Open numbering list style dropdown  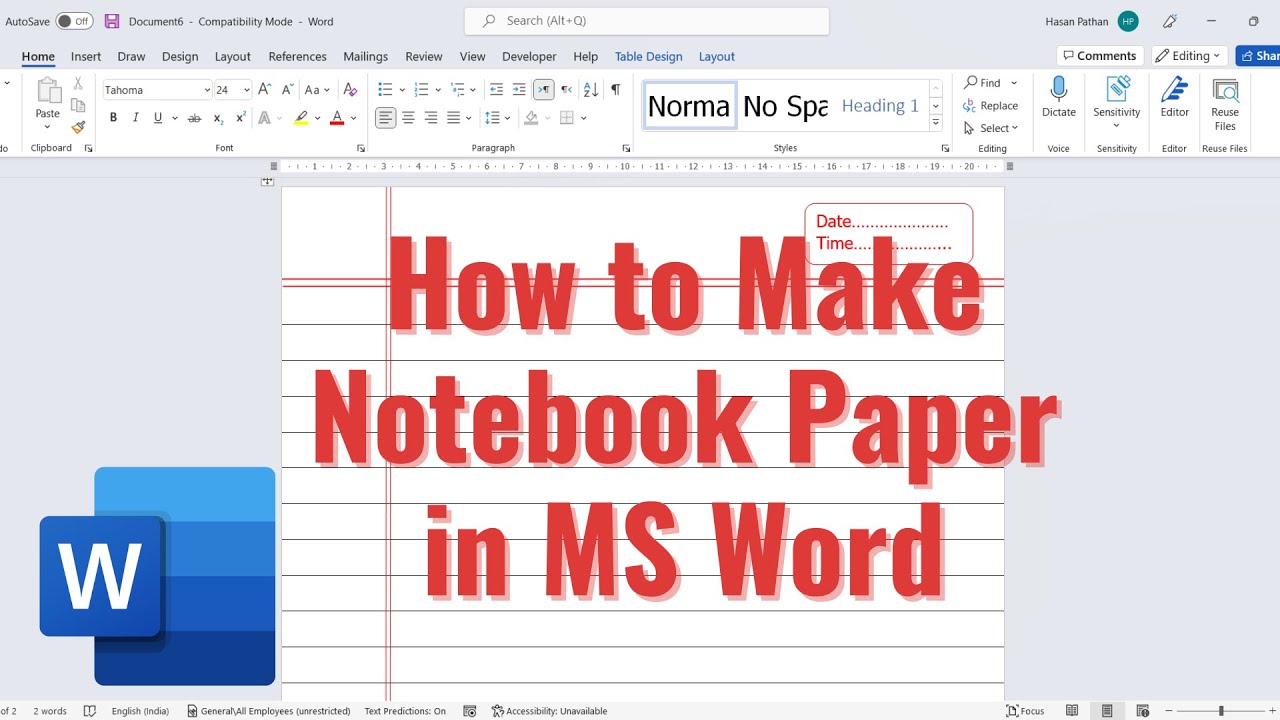[438, 90]
